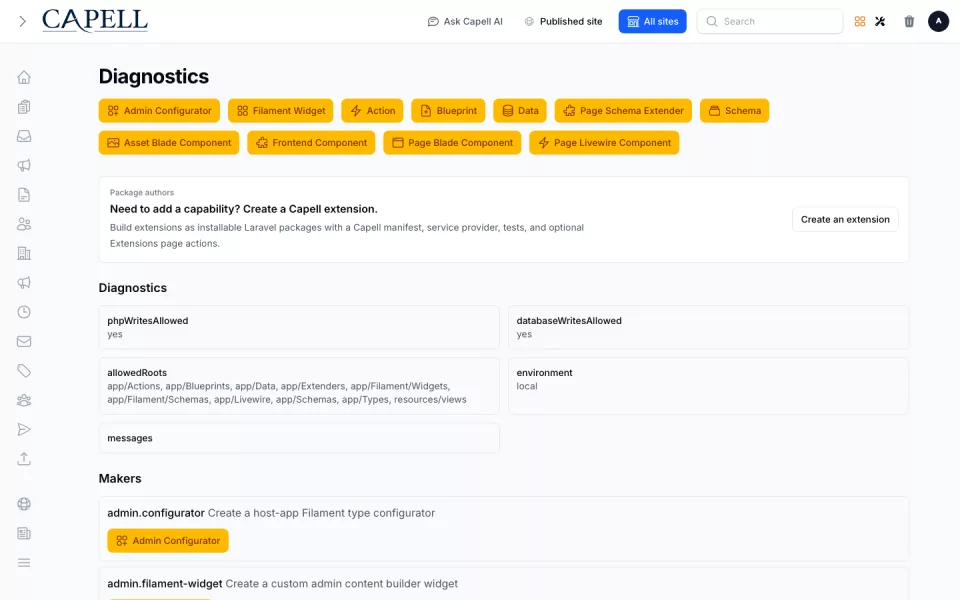Open the three-person group sidebar icon

tap(24, 400)
